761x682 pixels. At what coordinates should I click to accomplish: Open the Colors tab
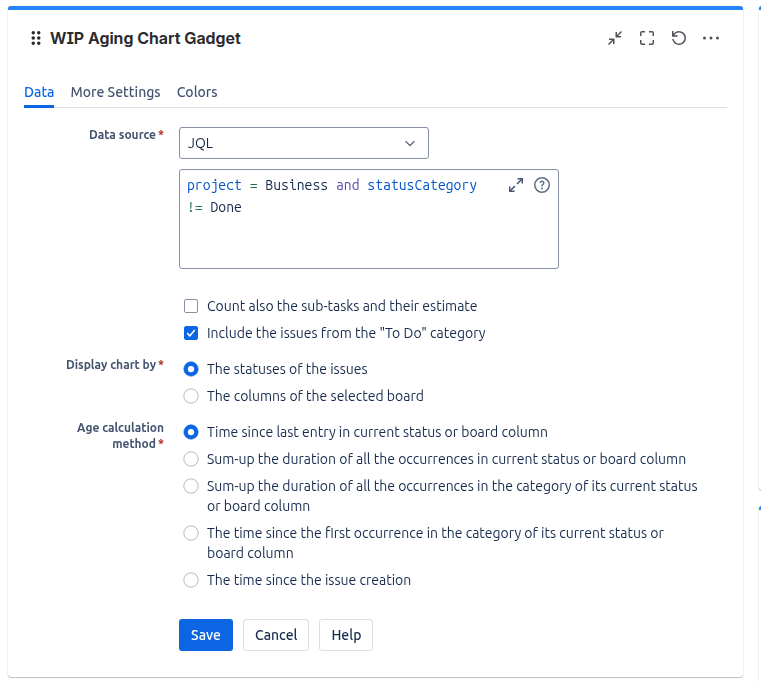pos(197,92)
